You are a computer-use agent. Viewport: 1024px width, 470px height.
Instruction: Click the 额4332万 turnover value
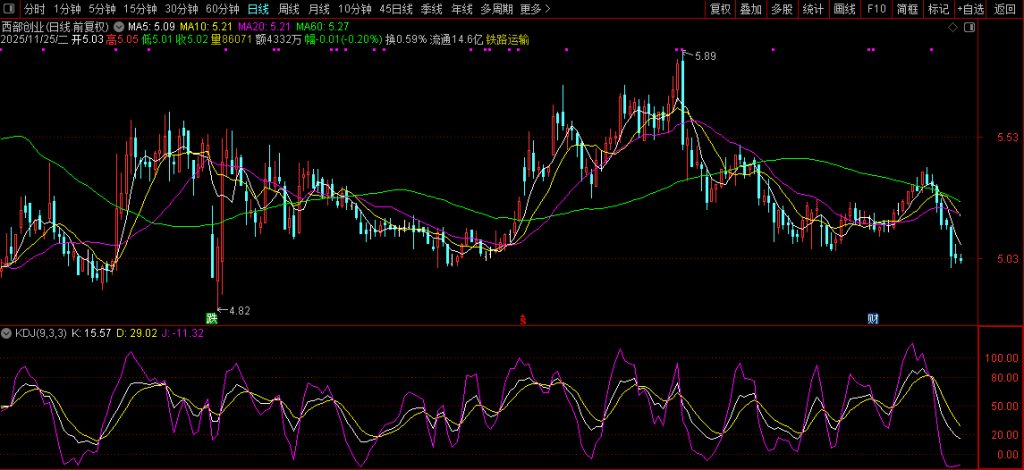[x=279, y=40]
